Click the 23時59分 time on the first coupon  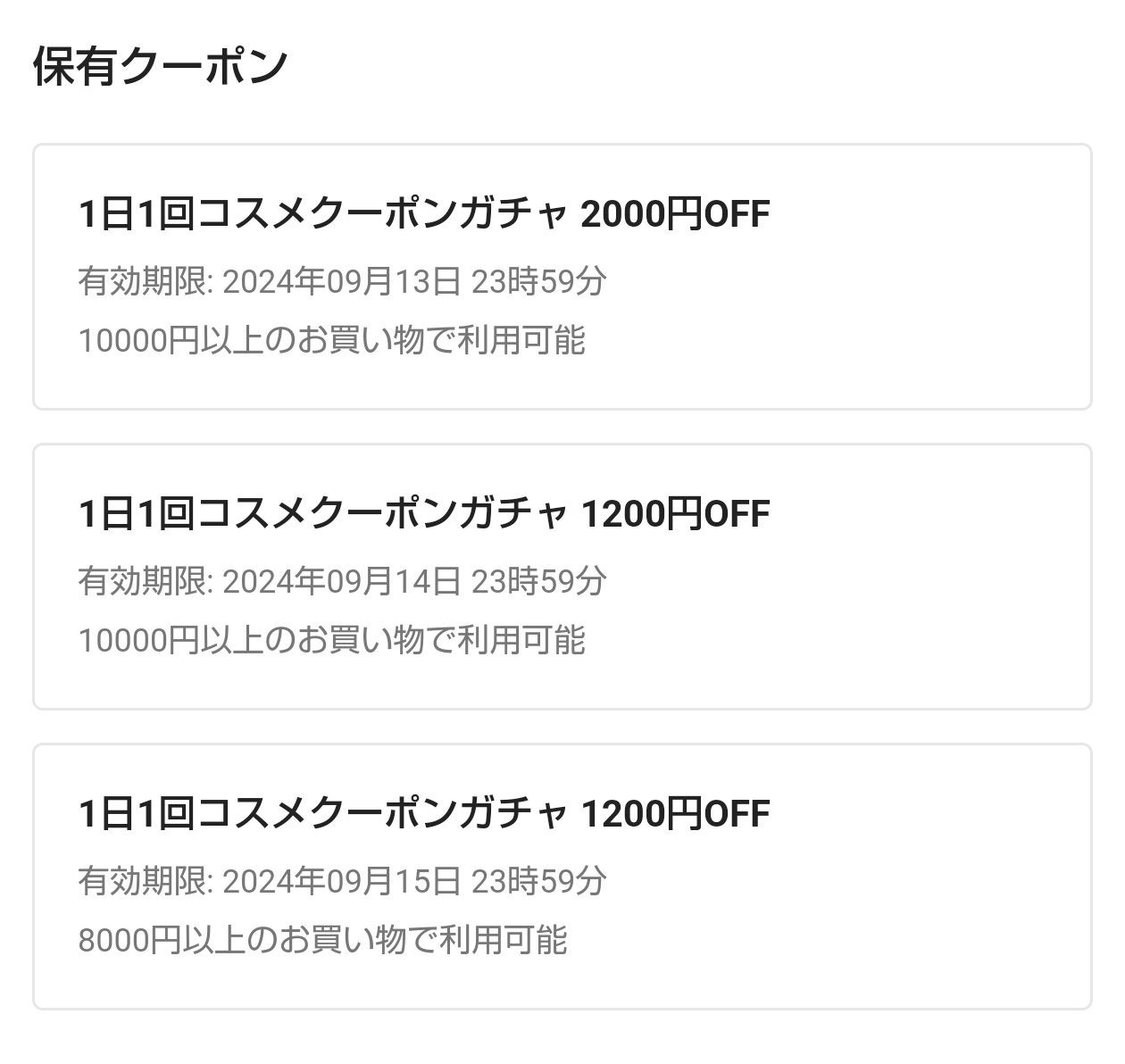(x=540, y=281)
